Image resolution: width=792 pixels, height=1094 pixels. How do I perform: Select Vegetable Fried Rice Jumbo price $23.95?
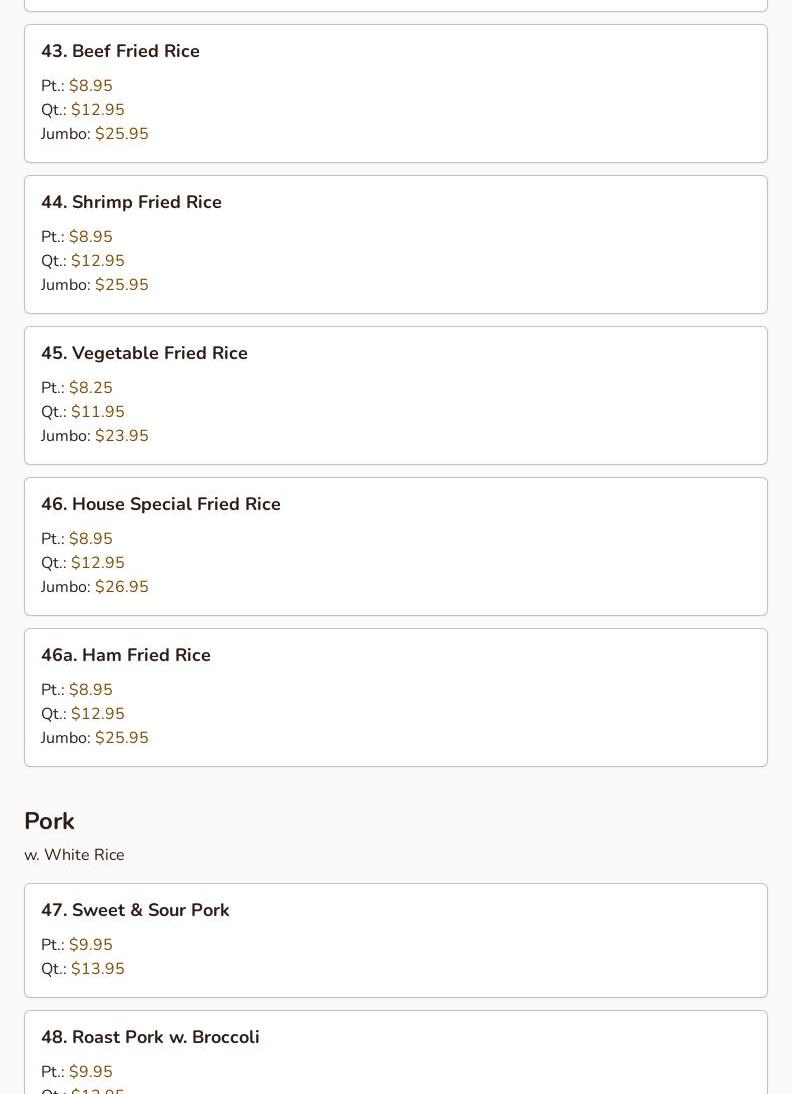121,436
